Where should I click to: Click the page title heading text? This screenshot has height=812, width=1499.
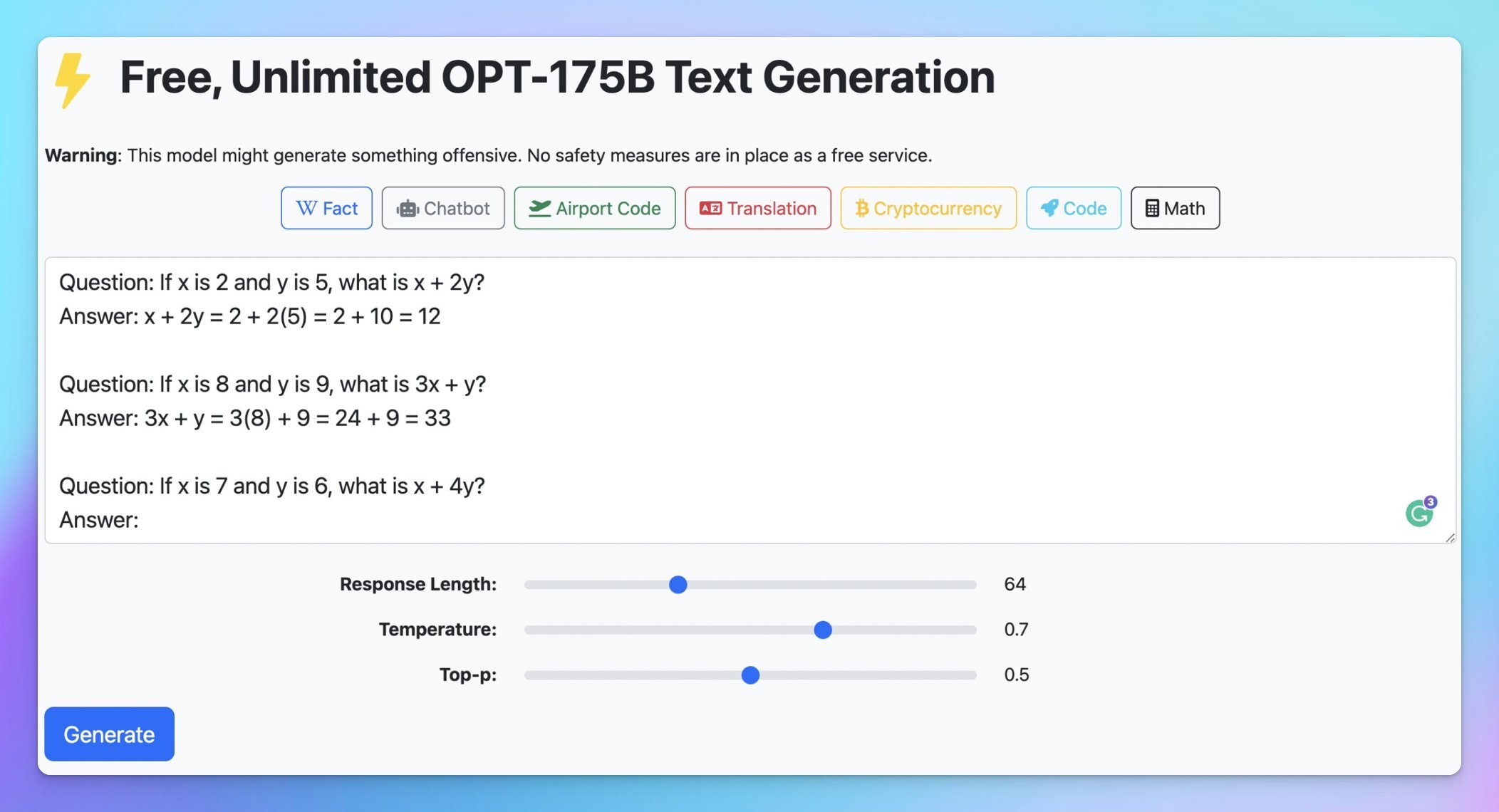point(557,77)
